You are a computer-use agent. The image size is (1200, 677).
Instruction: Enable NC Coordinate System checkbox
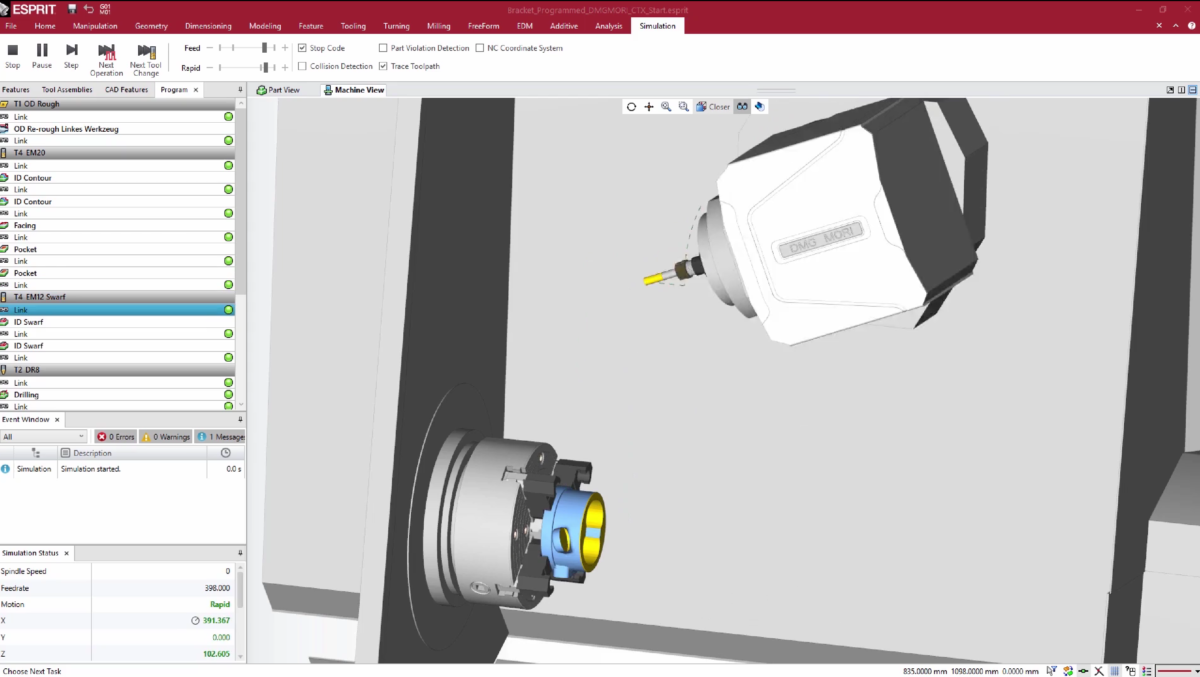[480, 48]
